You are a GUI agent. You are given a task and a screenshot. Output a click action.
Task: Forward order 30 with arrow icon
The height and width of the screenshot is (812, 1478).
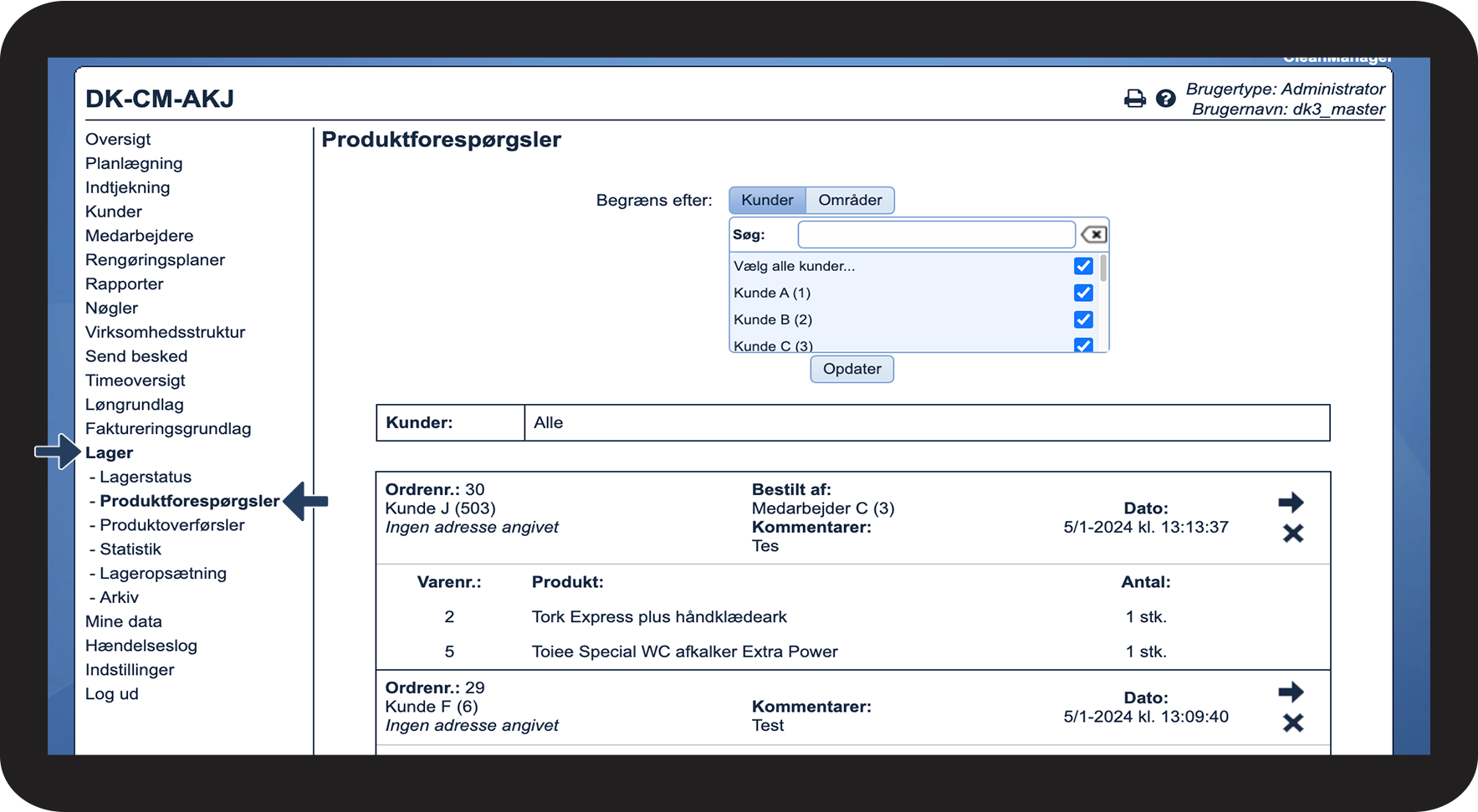pos(1291,503)
